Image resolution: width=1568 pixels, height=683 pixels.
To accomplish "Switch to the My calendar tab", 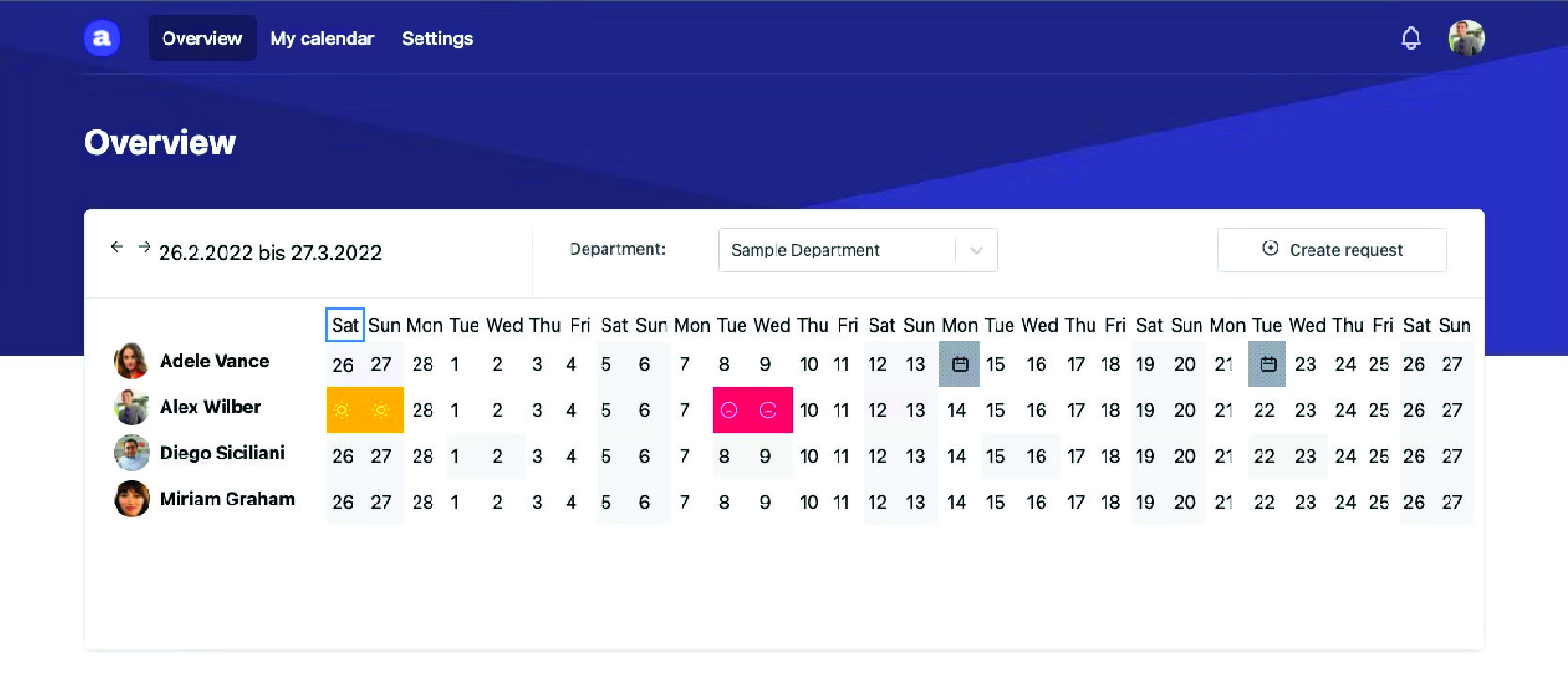I will (321, 39).
